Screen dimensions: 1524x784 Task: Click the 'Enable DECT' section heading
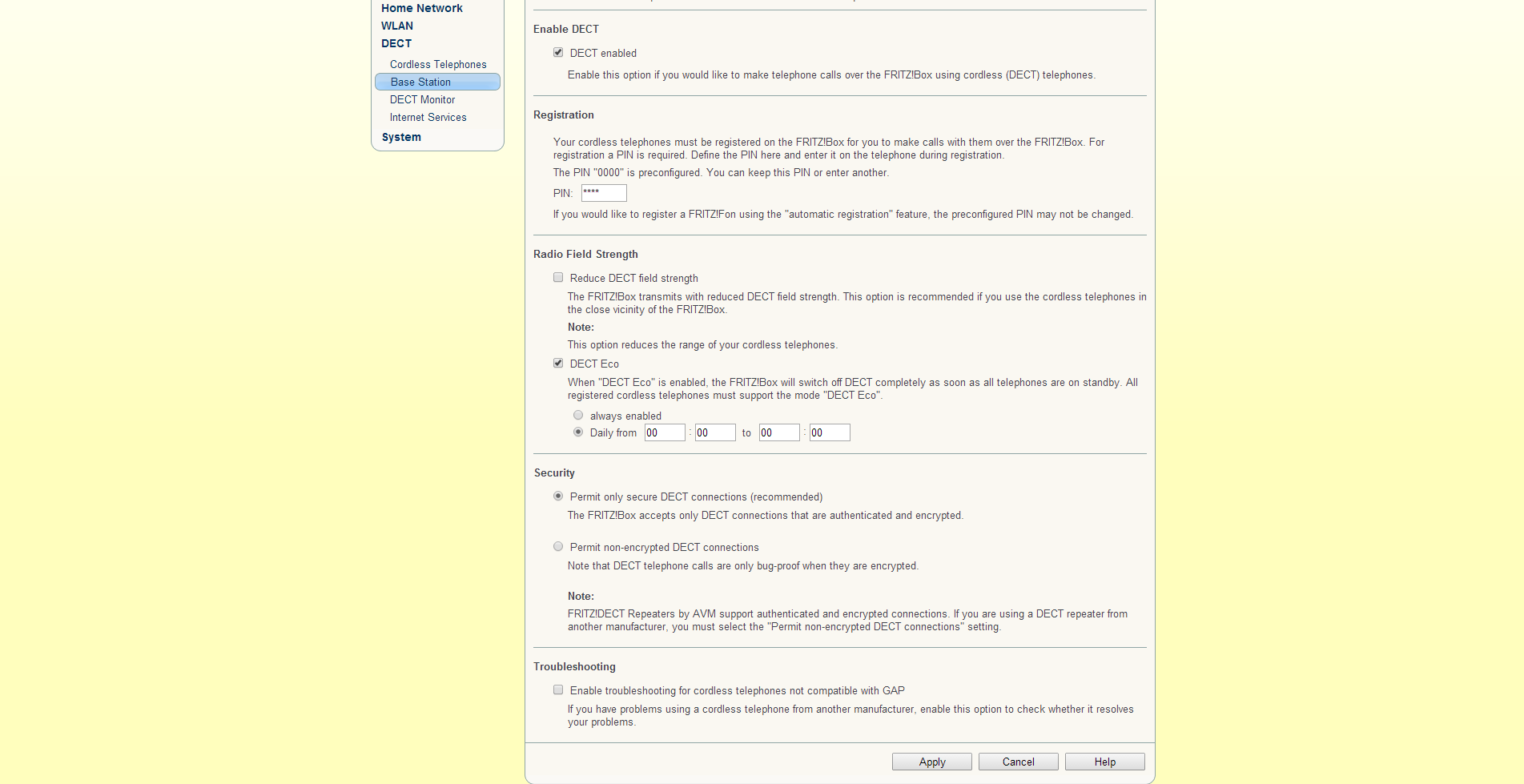click(566, 29)
